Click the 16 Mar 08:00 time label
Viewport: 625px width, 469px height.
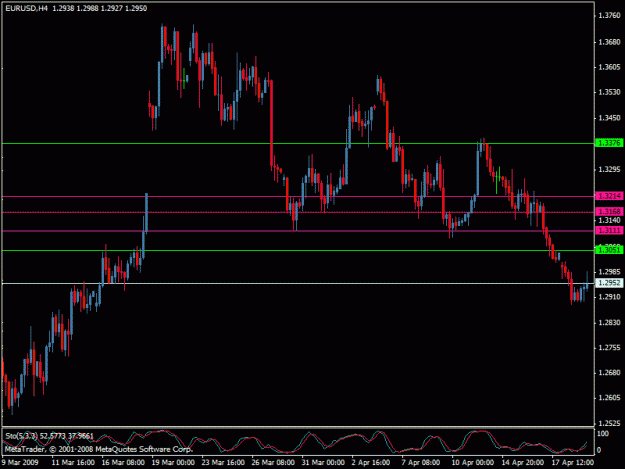pyautogui.click(x=123, y=462)
